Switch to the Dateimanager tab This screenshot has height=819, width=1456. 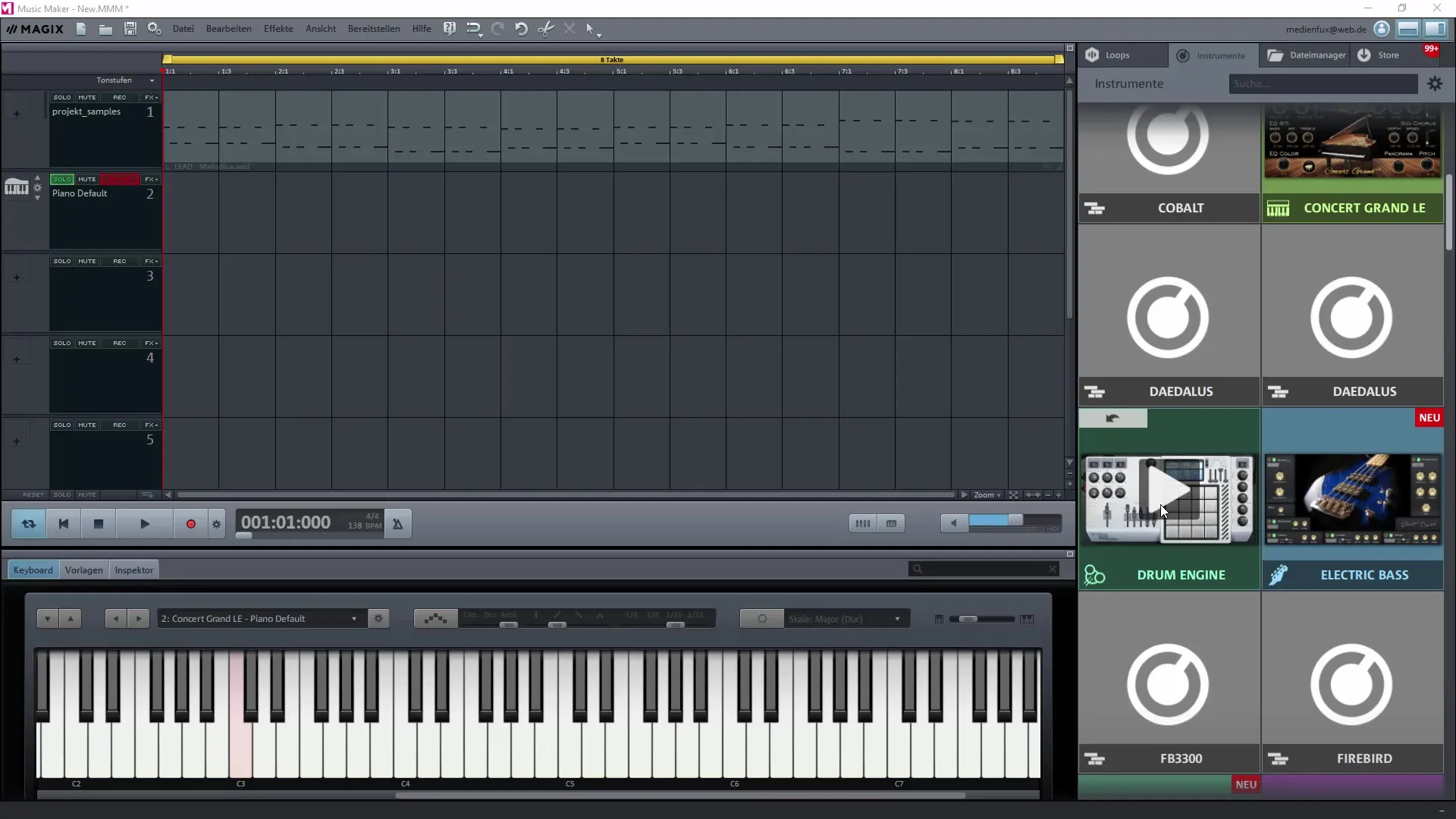pos(1305,55)
